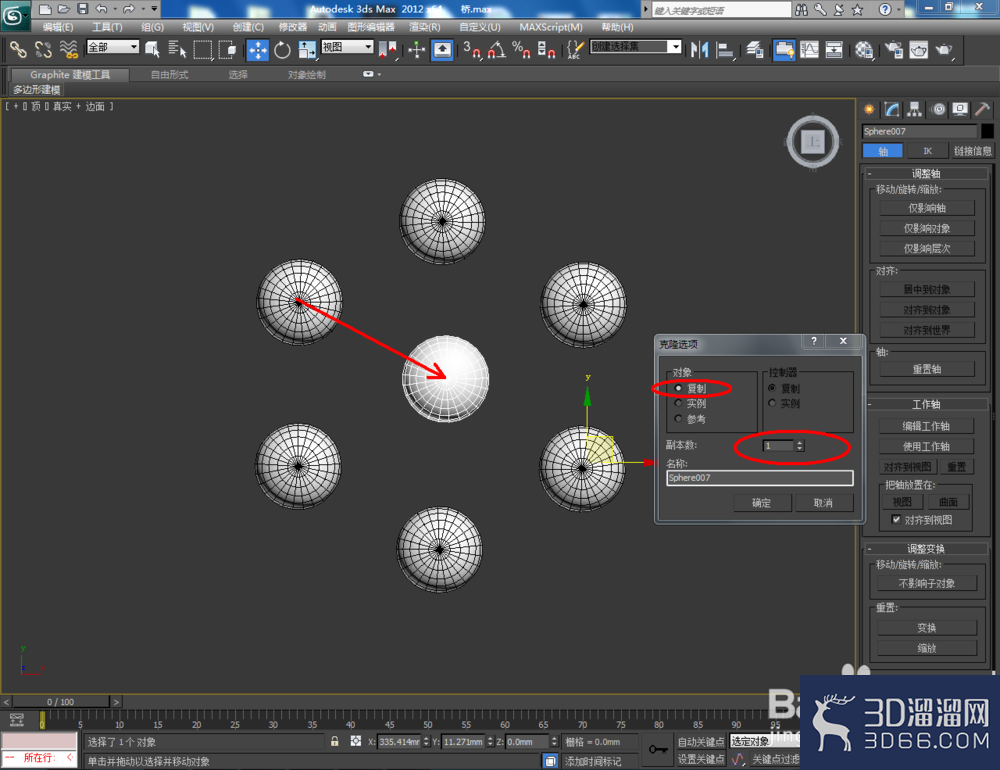Image resolution: width=1000 pixels, height=770 pixels.
Task: Open the Hierarchy command panel tab
Action: point(915,109)
